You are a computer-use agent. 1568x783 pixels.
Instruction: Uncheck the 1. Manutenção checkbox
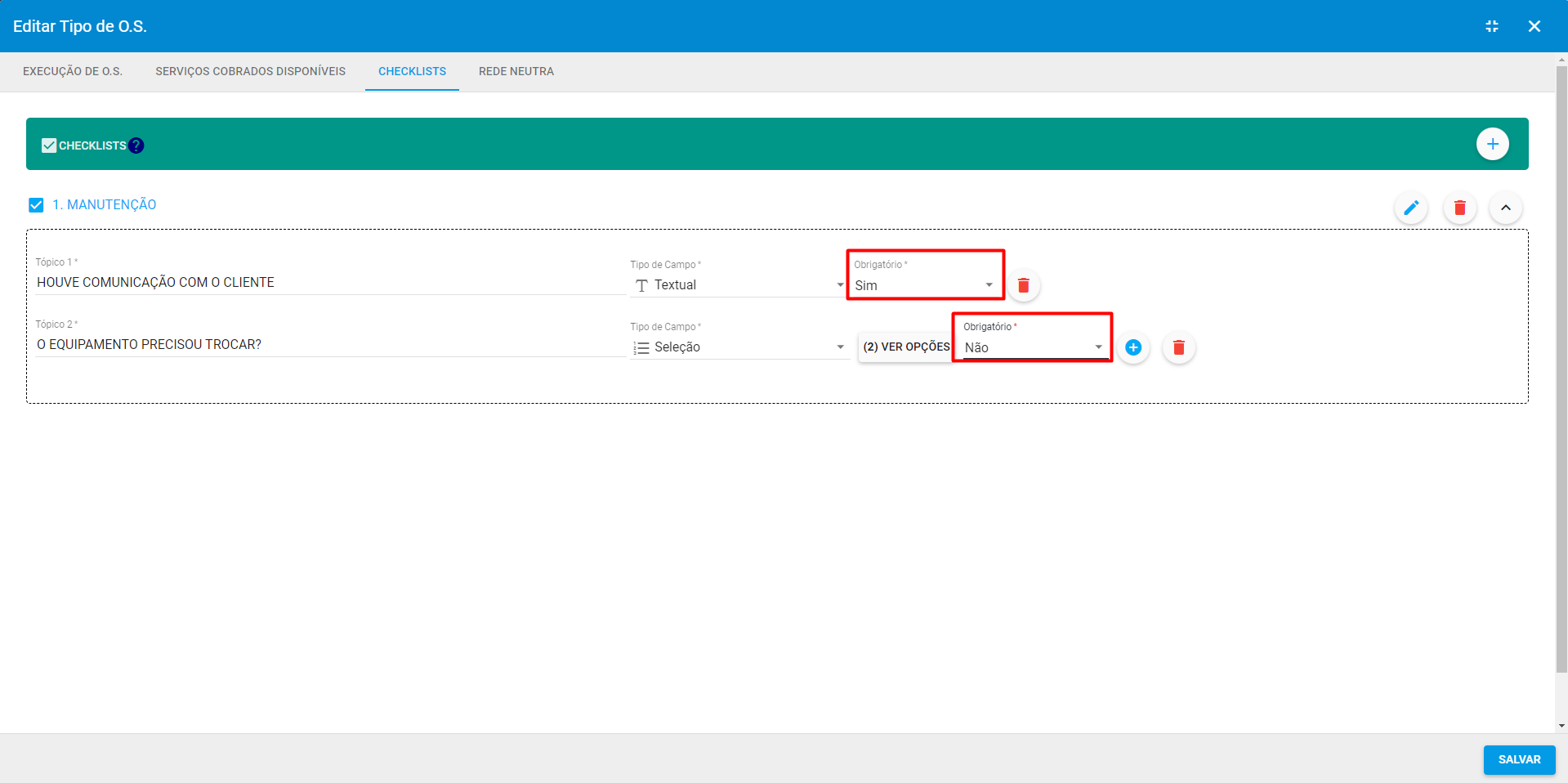(x=36, y=205)
